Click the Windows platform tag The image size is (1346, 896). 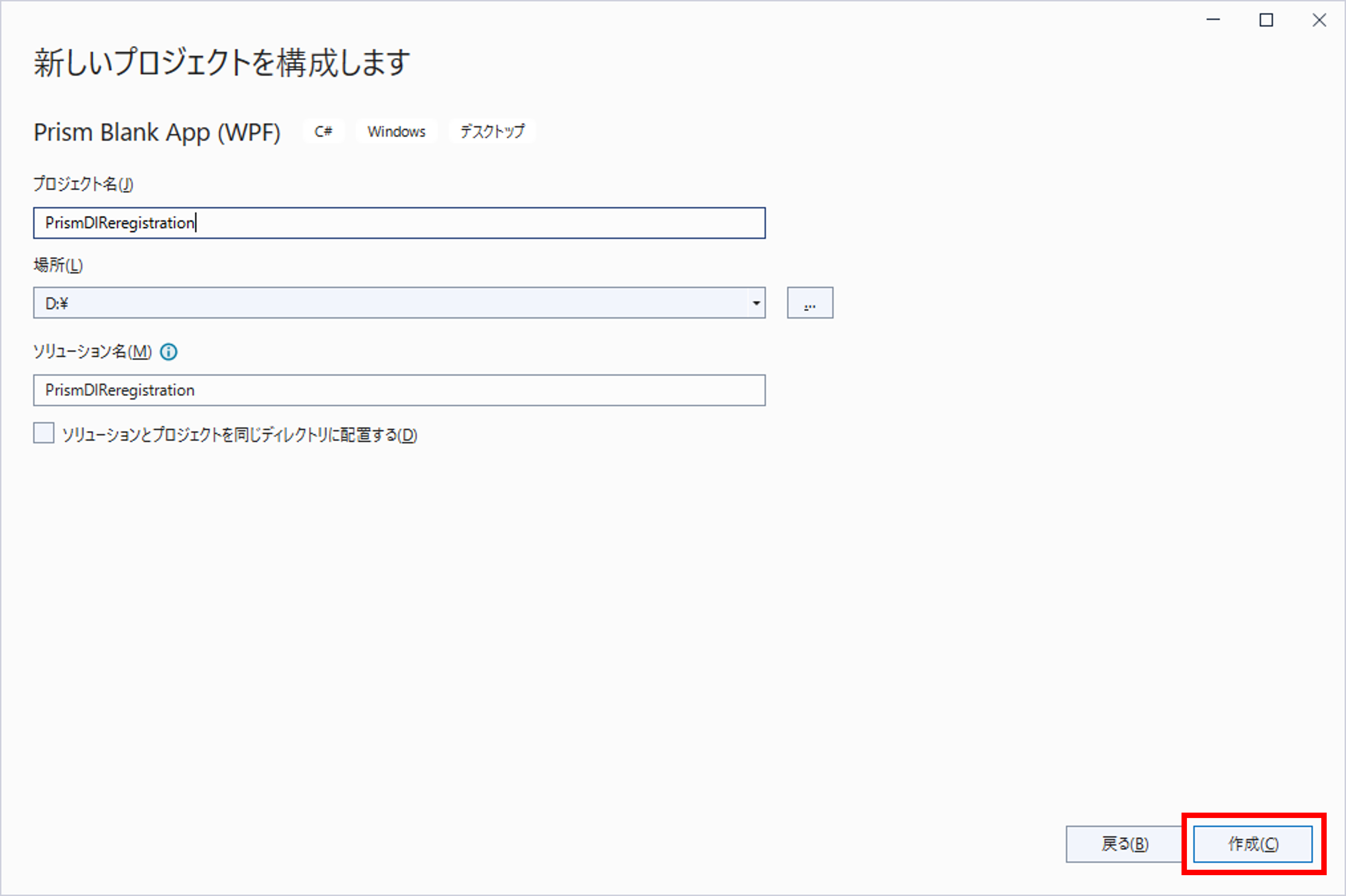[x=396, y=131]
